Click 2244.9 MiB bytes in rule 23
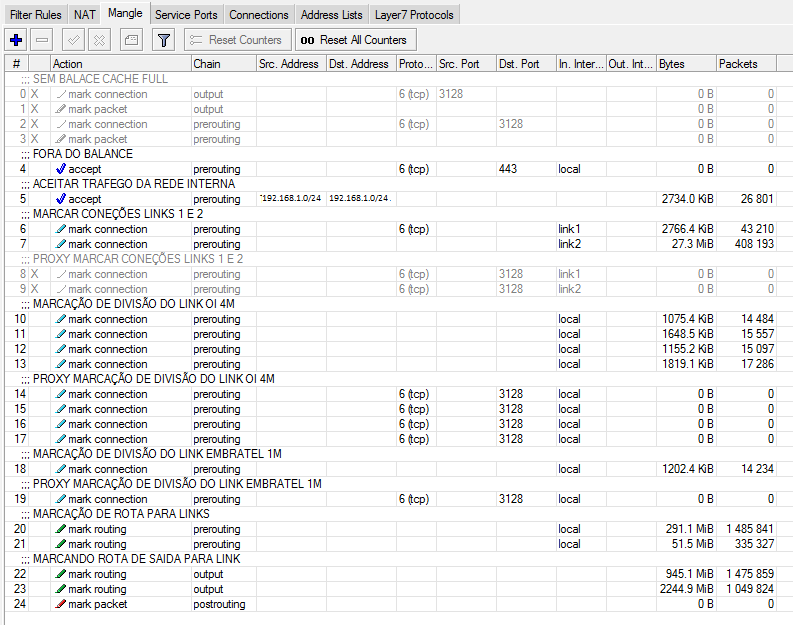The height and width of the screenshot is (625, 793). 687,589
